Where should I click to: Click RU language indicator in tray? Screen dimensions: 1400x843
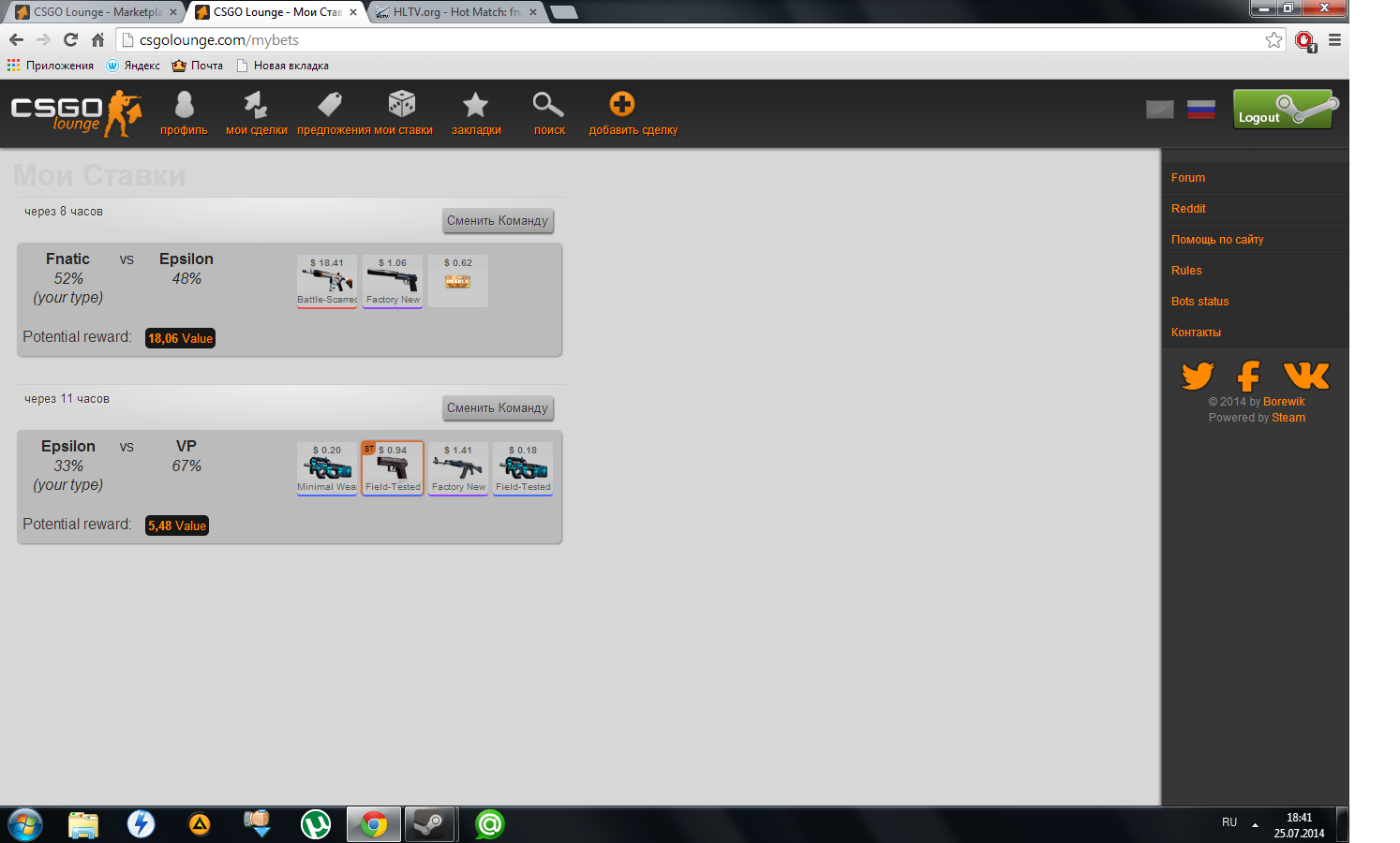pos(1229,822)
